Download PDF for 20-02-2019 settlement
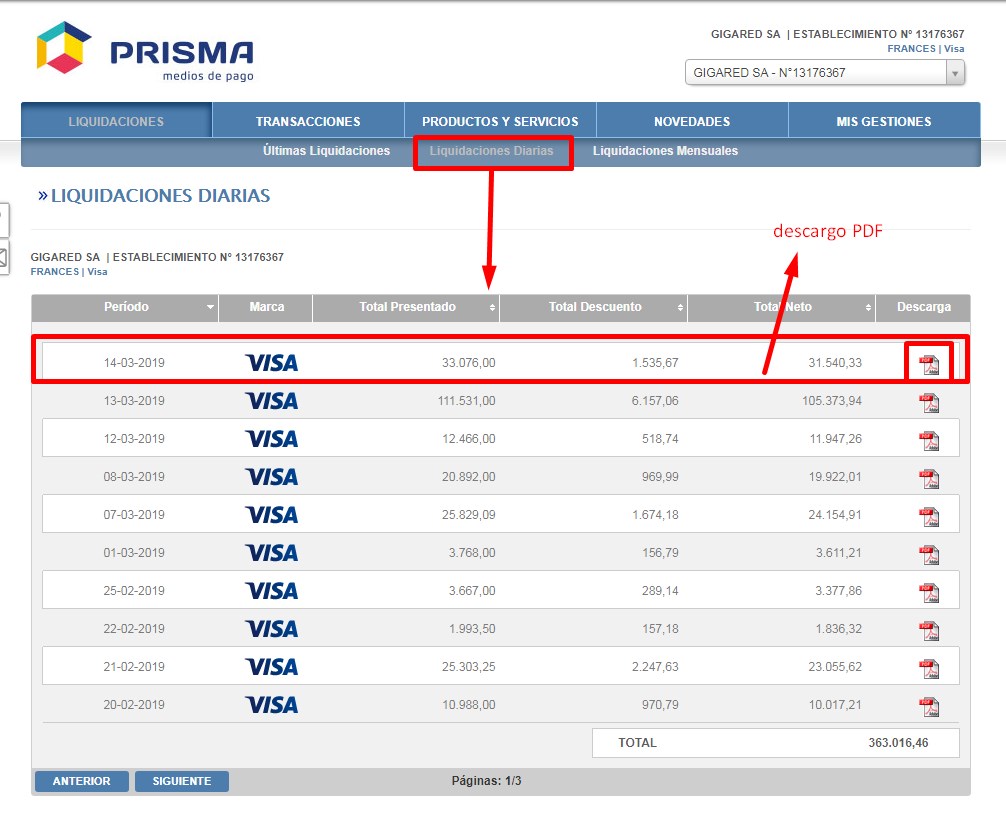Screen dimensions: 1006x827 [929, 706]
